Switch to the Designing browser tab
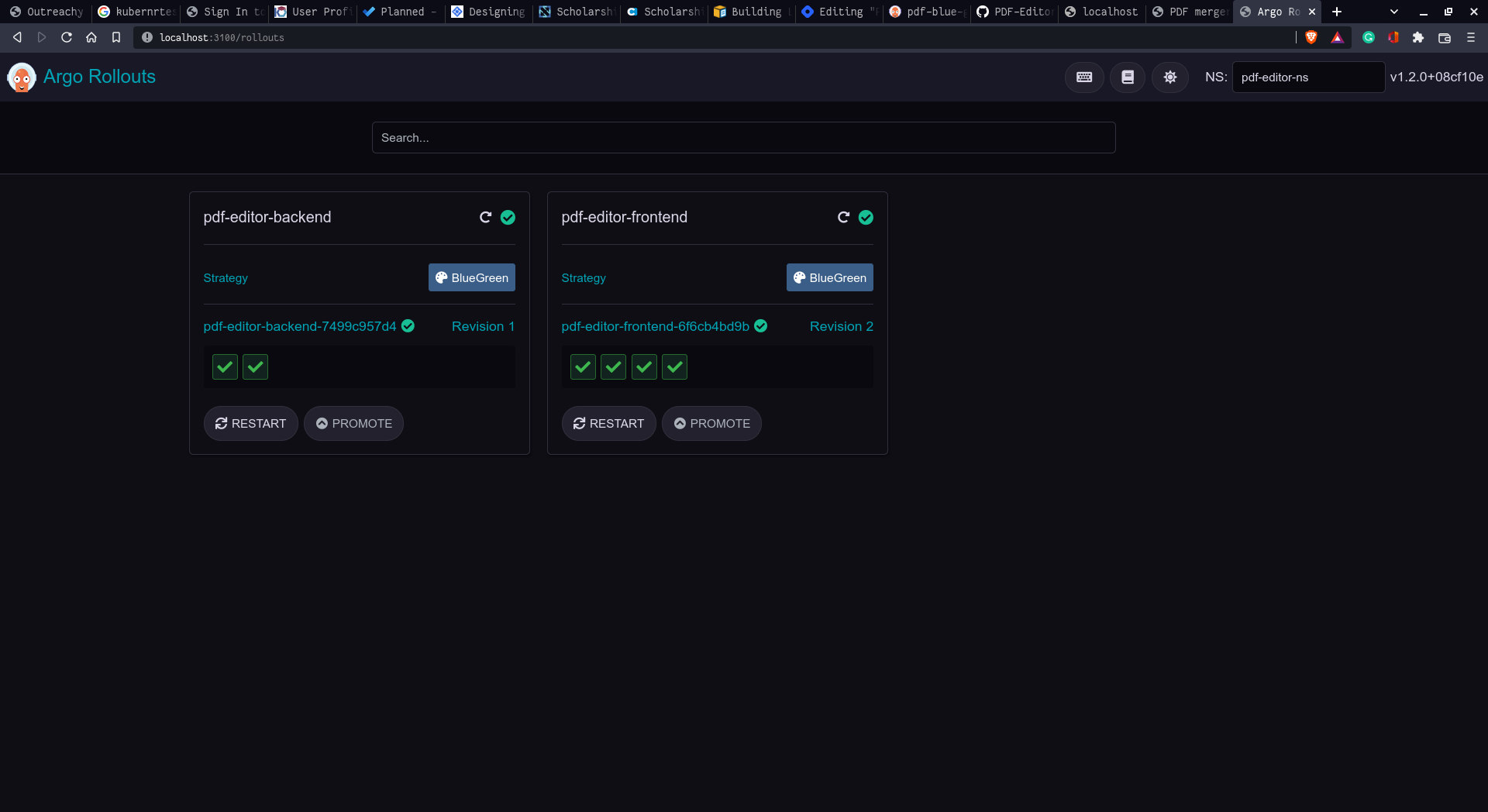 pos(489,12)
